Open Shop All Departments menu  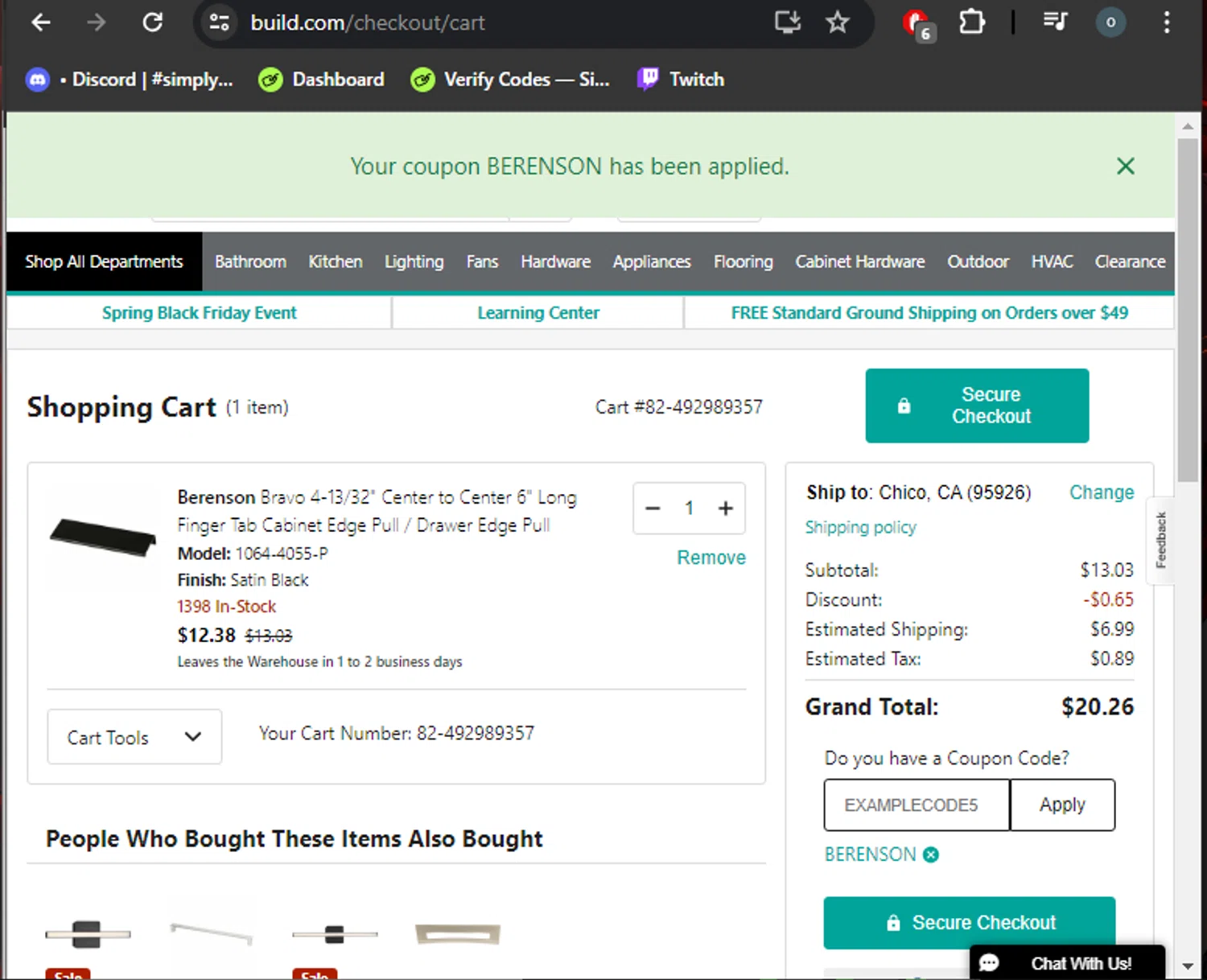click(104, 262)
